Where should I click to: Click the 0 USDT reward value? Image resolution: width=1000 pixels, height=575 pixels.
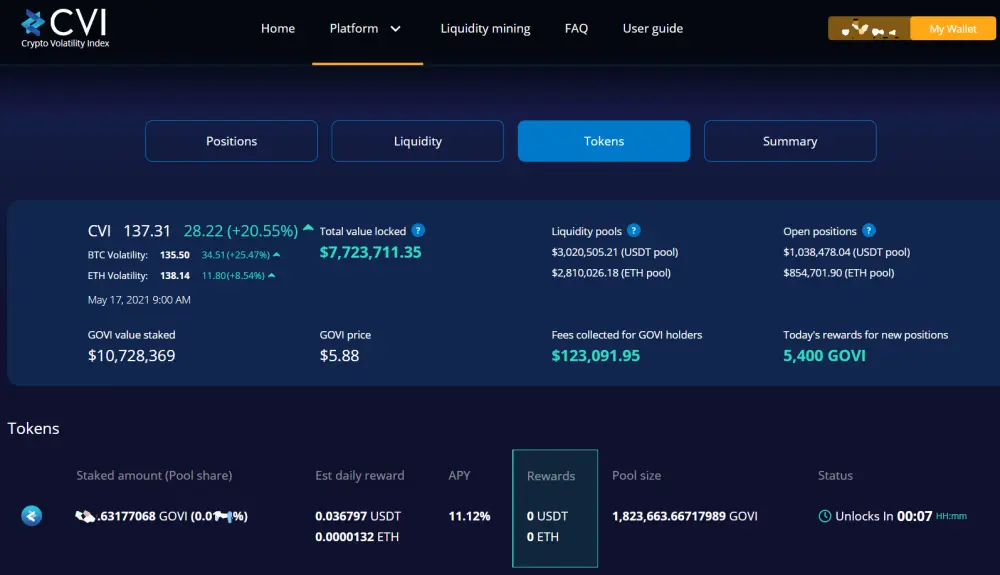point(547,516)
